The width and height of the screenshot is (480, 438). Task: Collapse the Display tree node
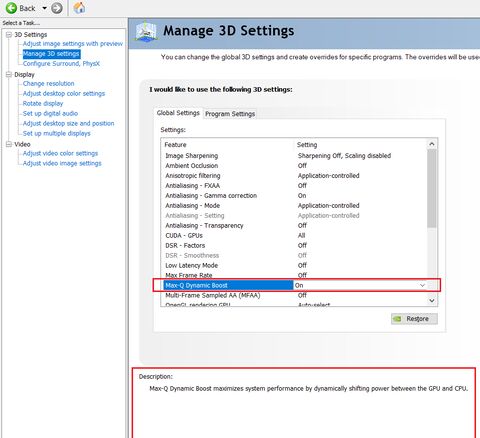tap(9, 74)
